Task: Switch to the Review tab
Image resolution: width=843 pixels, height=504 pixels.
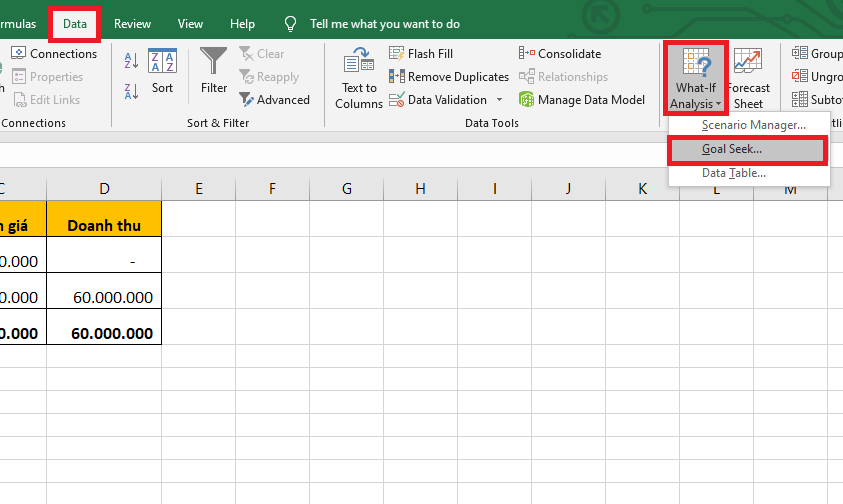Action: 133,23
